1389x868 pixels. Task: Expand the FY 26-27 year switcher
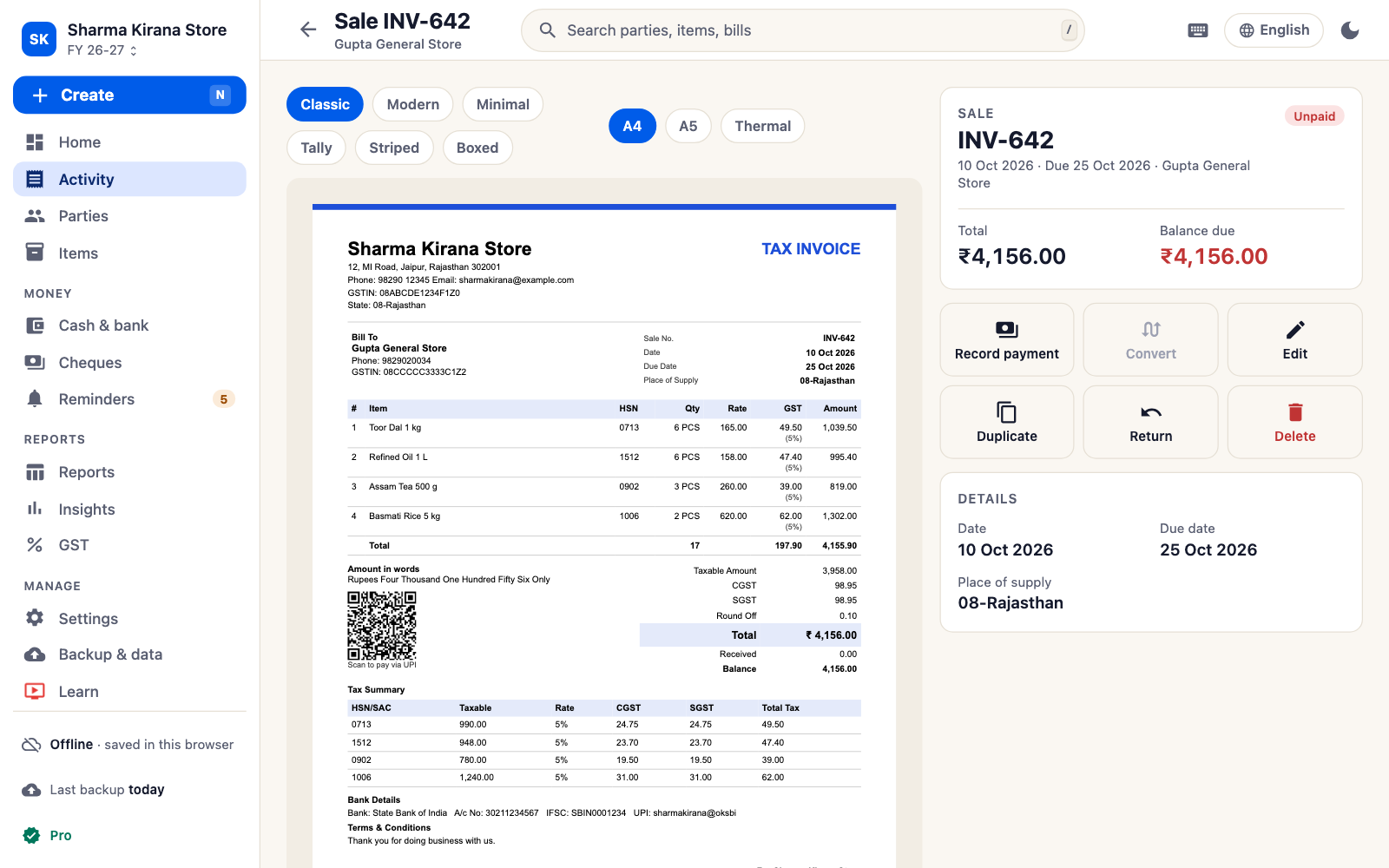coord(102,50)
